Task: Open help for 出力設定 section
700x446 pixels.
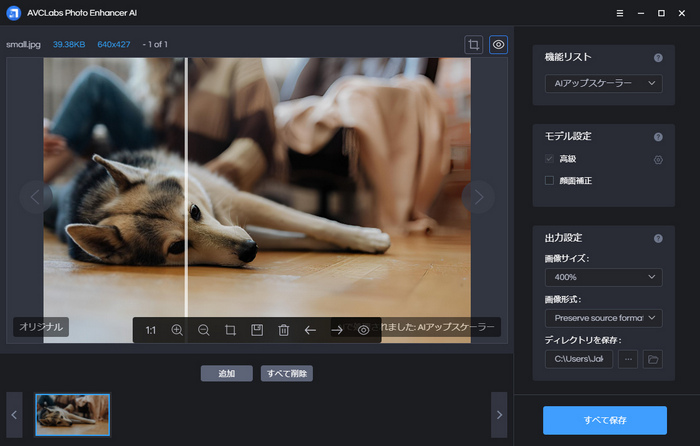Action: click(658, 238)
